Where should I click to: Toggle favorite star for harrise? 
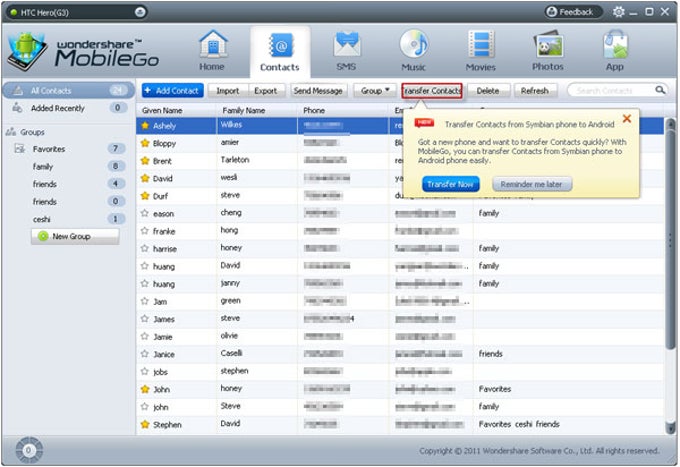(x=145, y=248)
